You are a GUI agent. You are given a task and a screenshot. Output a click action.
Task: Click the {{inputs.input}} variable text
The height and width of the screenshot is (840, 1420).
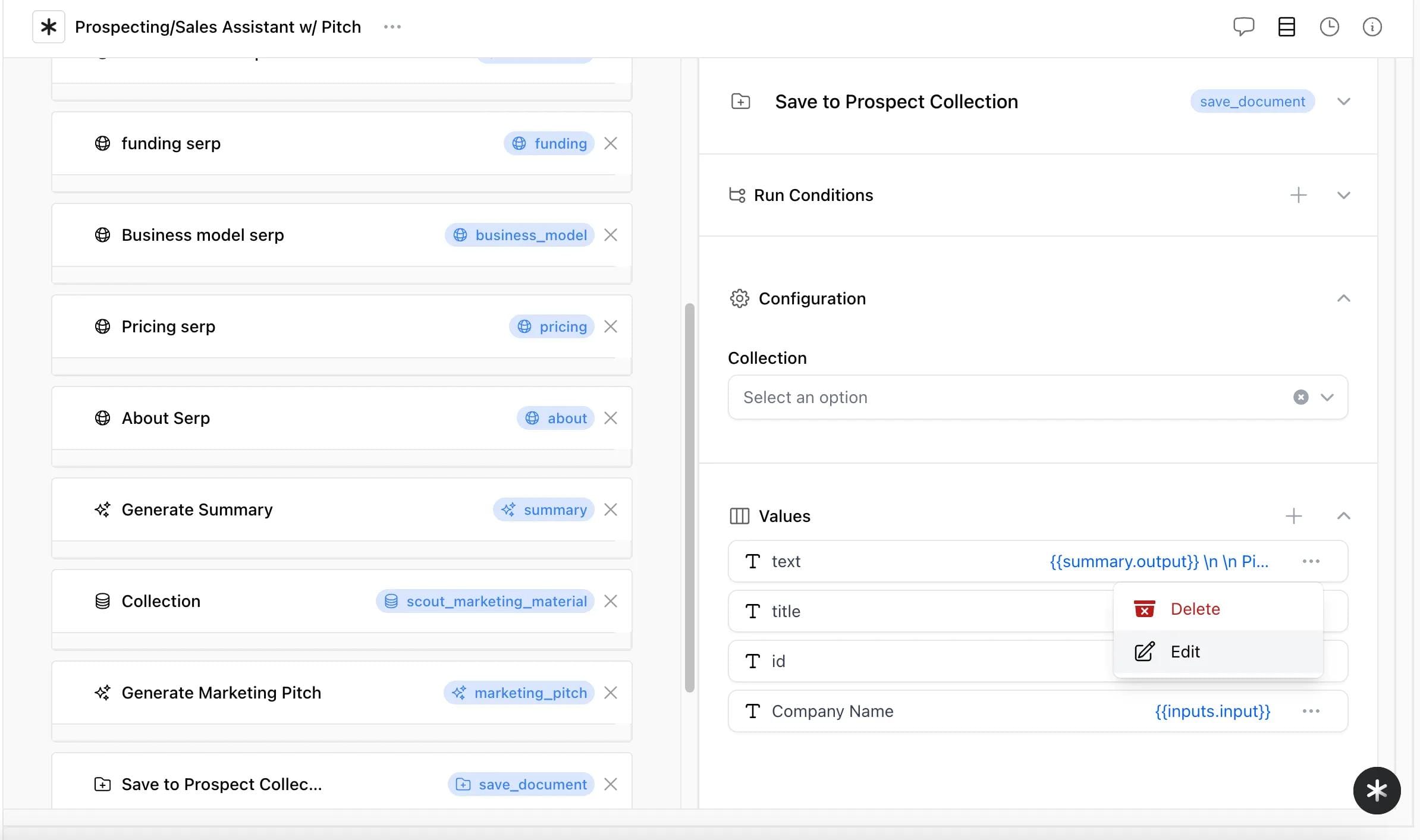pos(1212,711)
